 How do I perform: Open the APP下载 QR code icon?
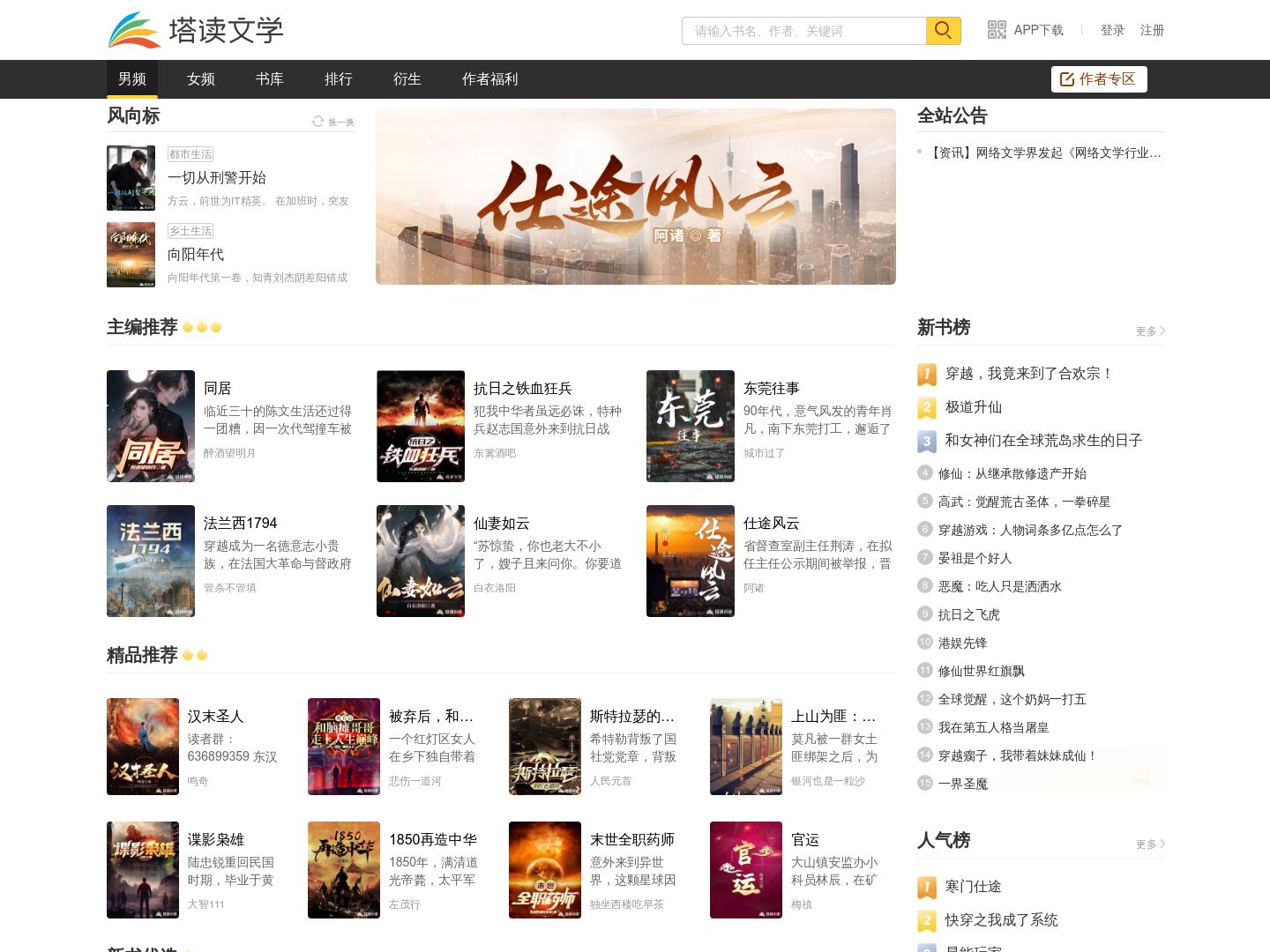coord(997,30)
